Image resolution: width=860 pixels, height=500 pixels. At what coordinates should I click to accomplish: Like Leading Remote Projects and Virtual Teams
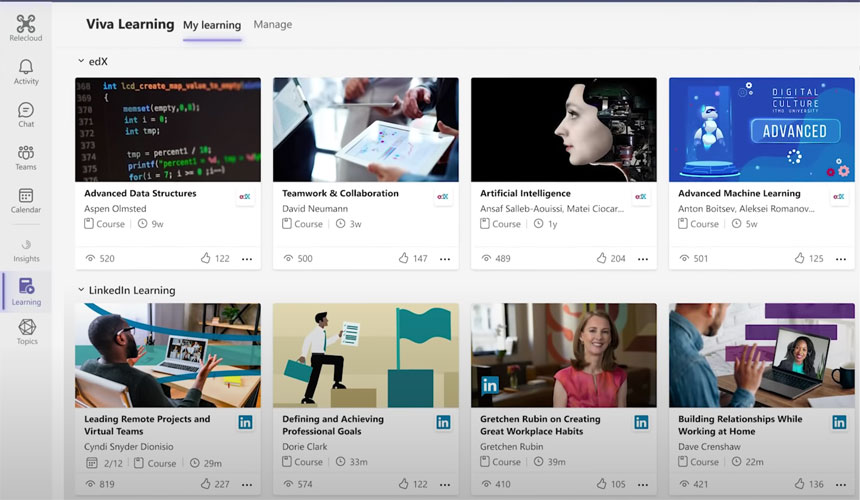click(x=206, y=484)
